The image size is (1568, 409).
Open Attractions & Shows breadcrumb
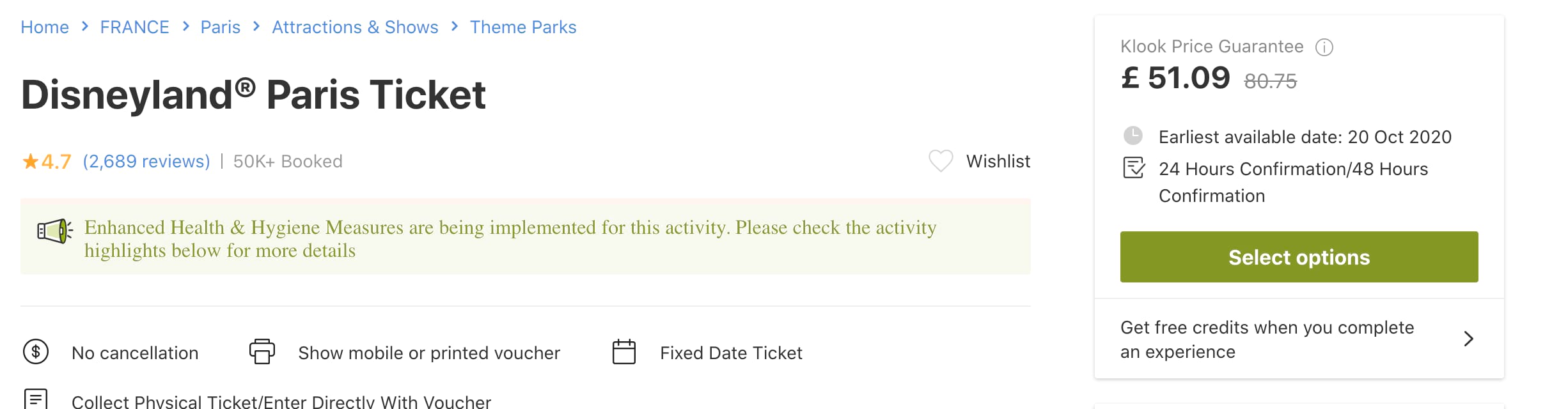point(356,27)
